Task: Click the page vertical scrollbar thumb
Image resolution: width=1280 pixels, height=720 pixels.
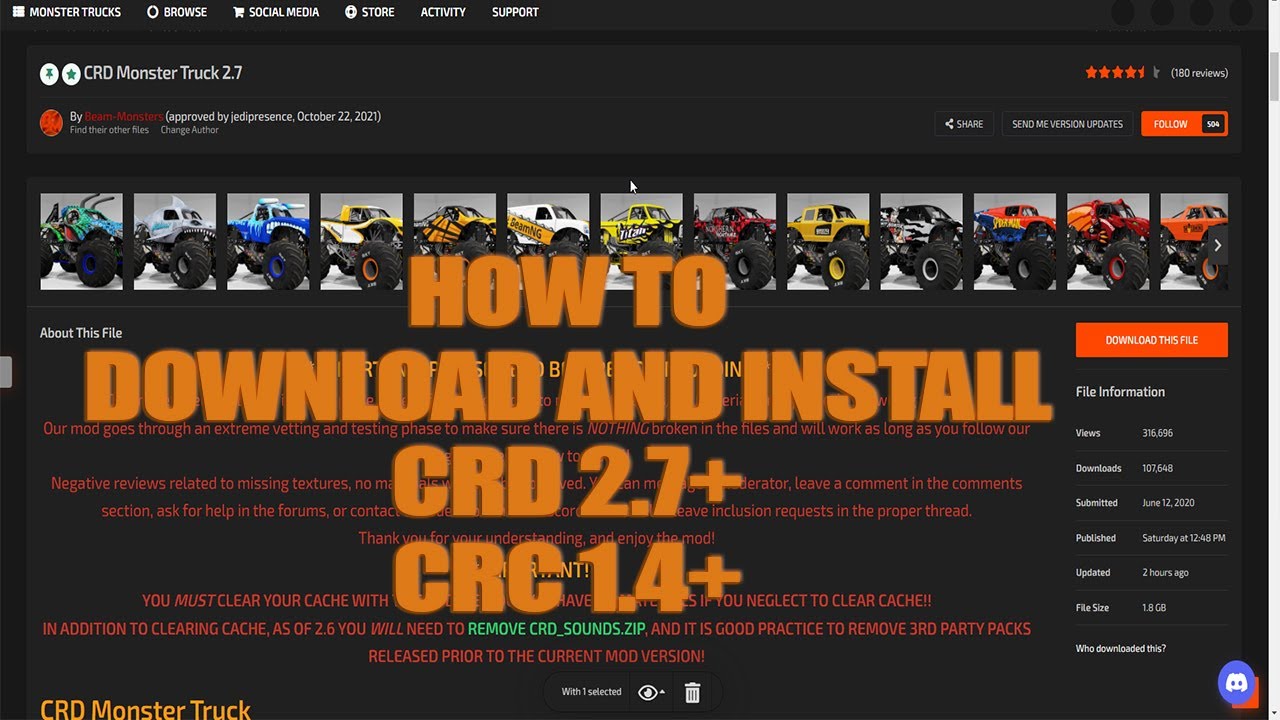Action: (x=1273, y=75)
